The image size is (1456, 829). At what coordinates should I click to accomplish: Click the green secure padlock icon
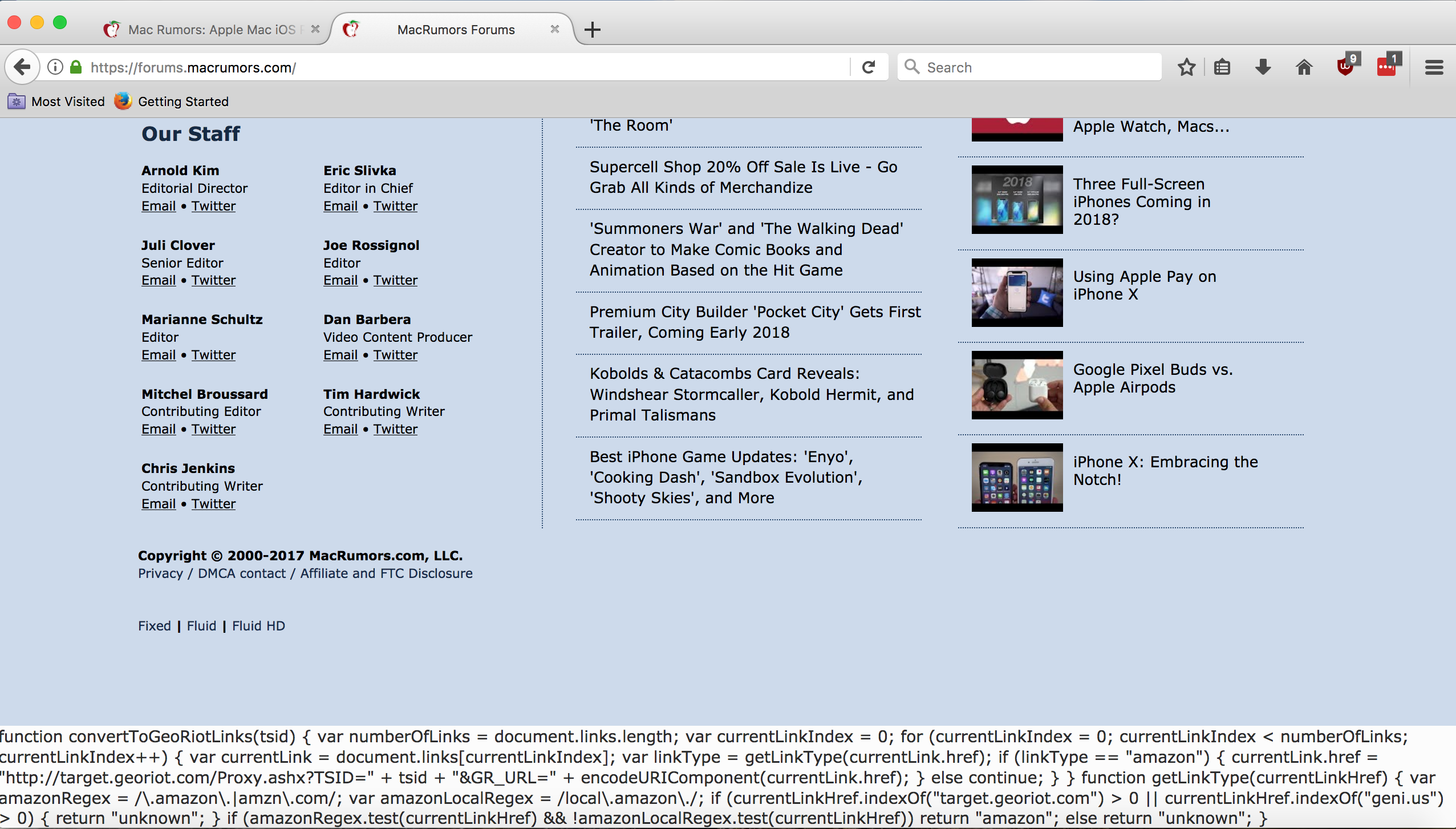point(76,67)
